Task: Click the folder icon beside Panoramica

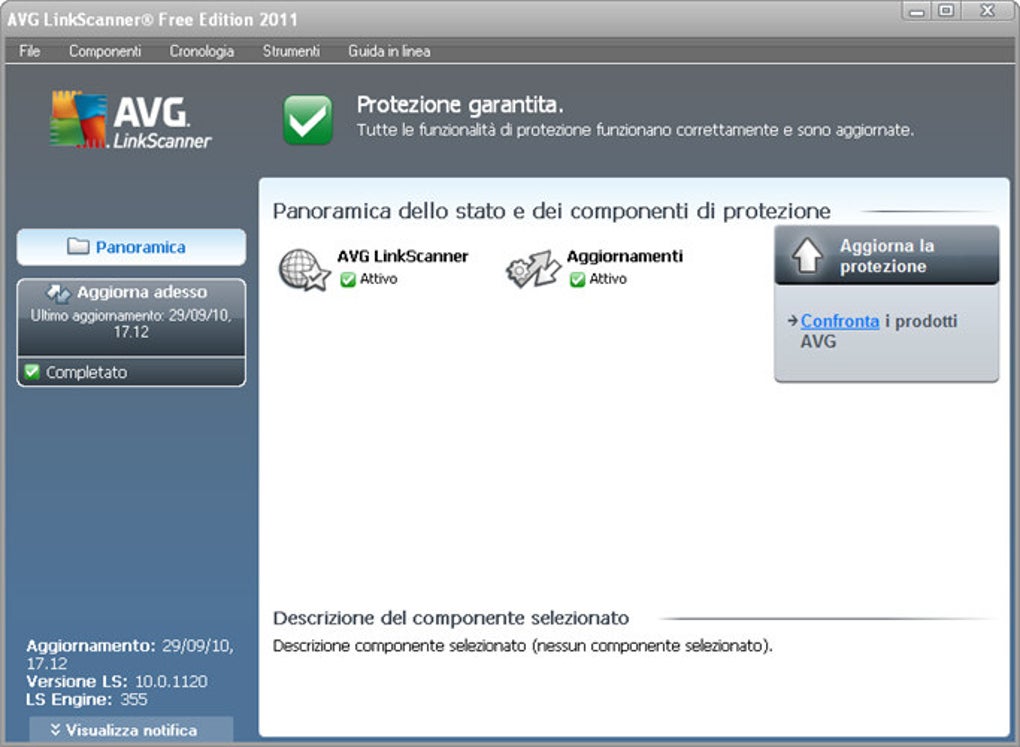Action: pyautogui.click(x=81, y=247)
